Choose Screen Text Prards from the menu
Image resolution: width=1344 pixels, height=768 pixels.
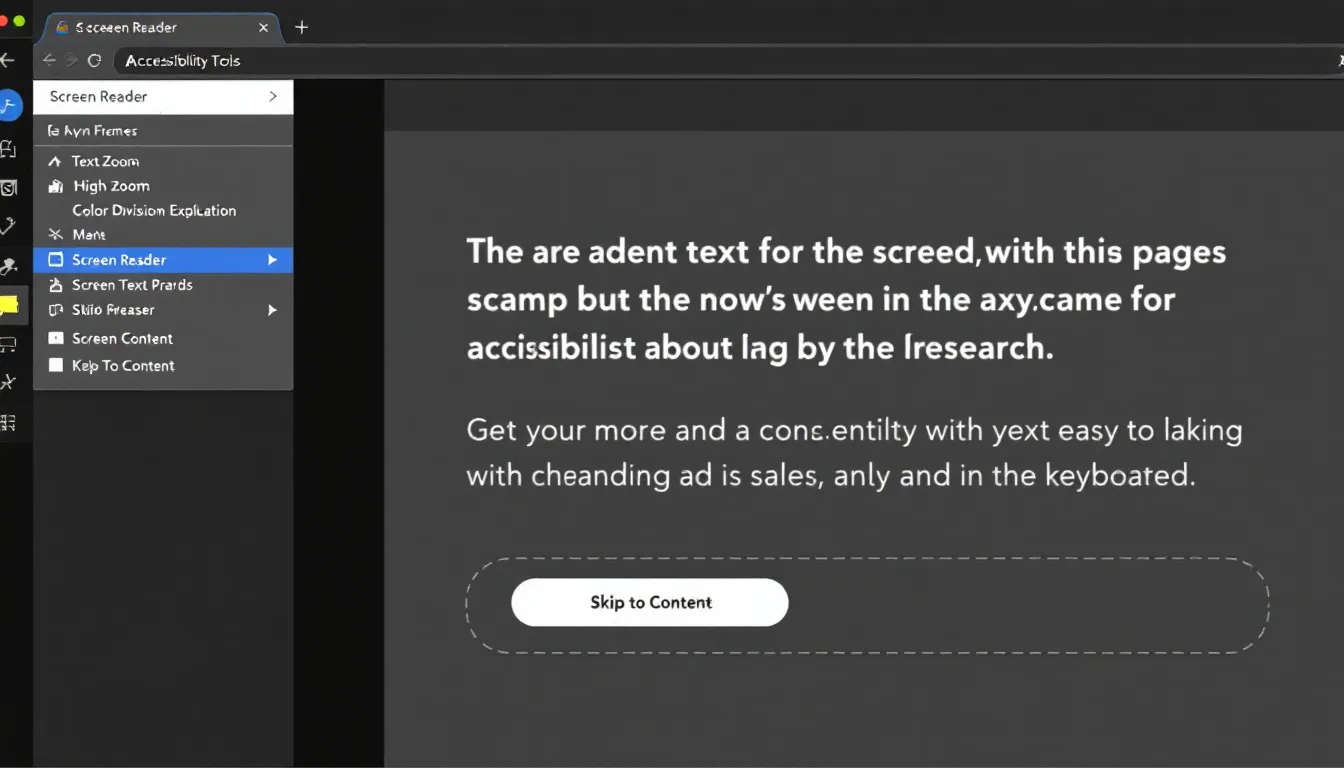pos(132,285)
